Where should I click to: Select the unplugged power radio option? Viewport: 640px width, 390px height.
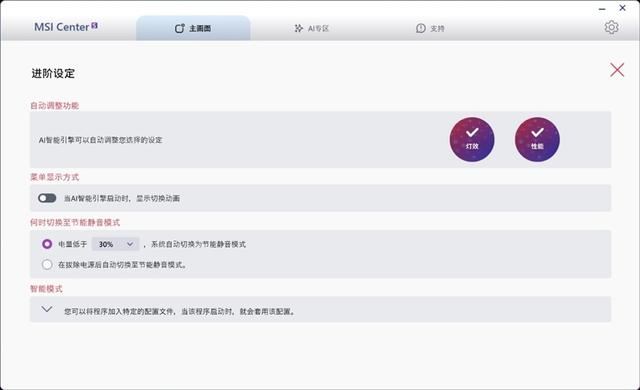(x=47, y=264)
